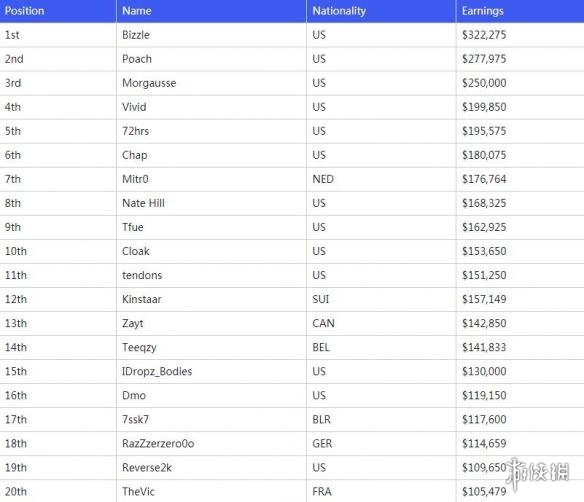
Task: Select the name Morgausse
Action: point(149,83)
